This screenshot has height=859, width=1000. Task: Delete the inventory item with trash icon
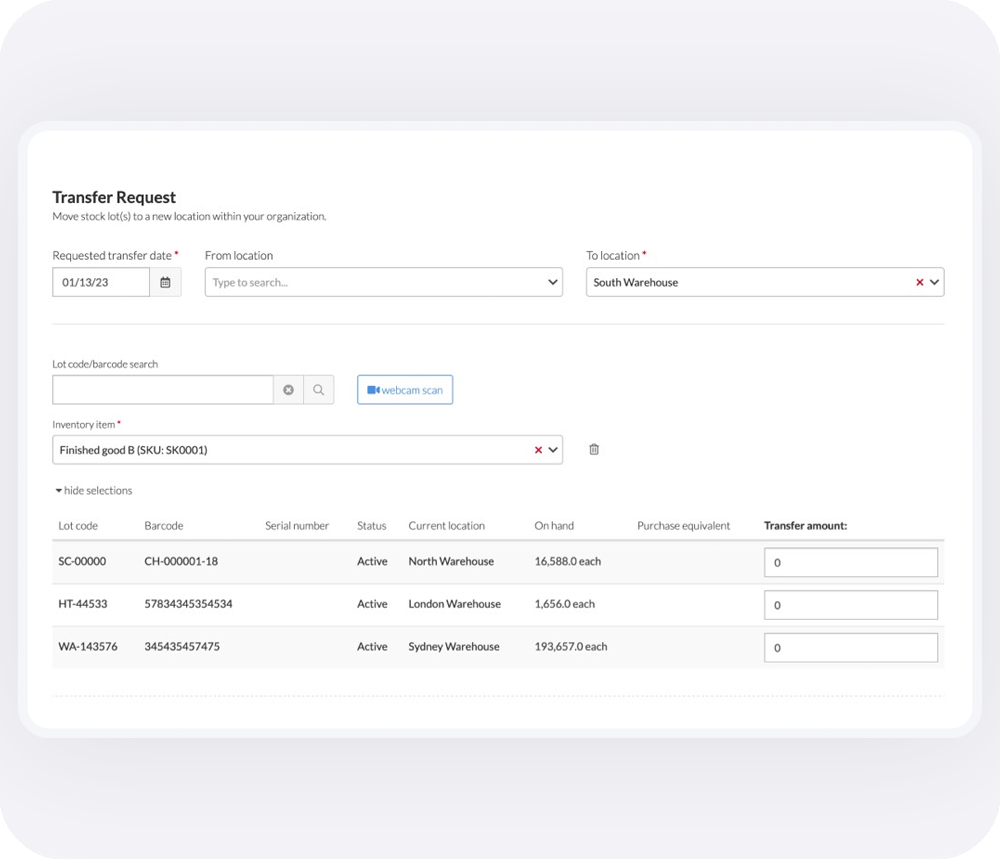pos(594,450)
